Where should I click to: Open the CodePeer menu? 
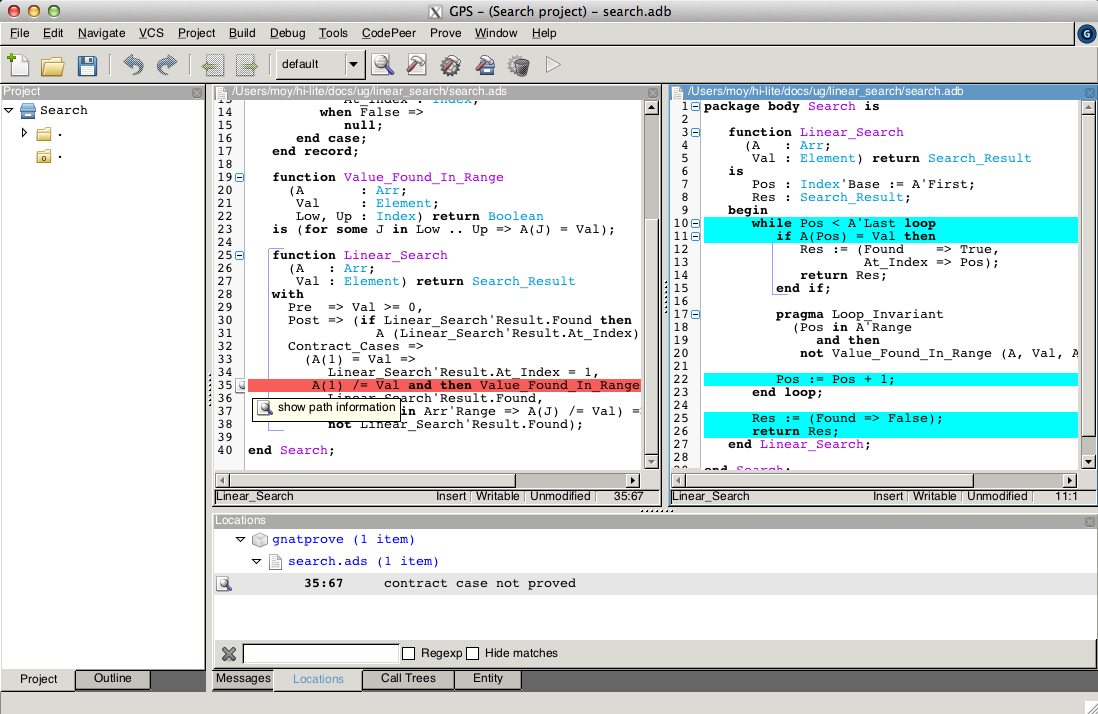pos(389,33)
